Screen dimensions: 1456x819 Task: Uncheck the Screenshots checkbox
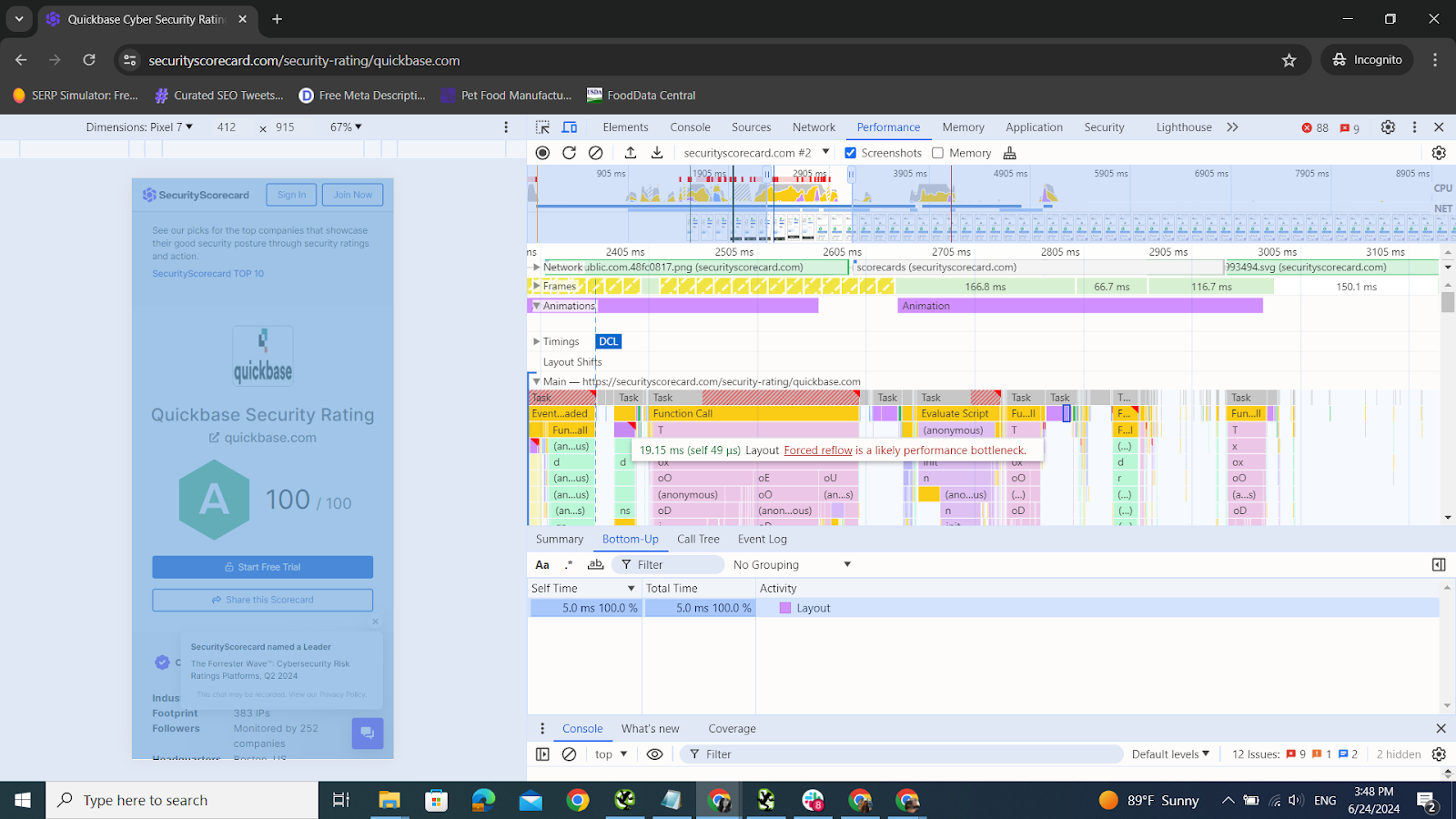[851, 153]
